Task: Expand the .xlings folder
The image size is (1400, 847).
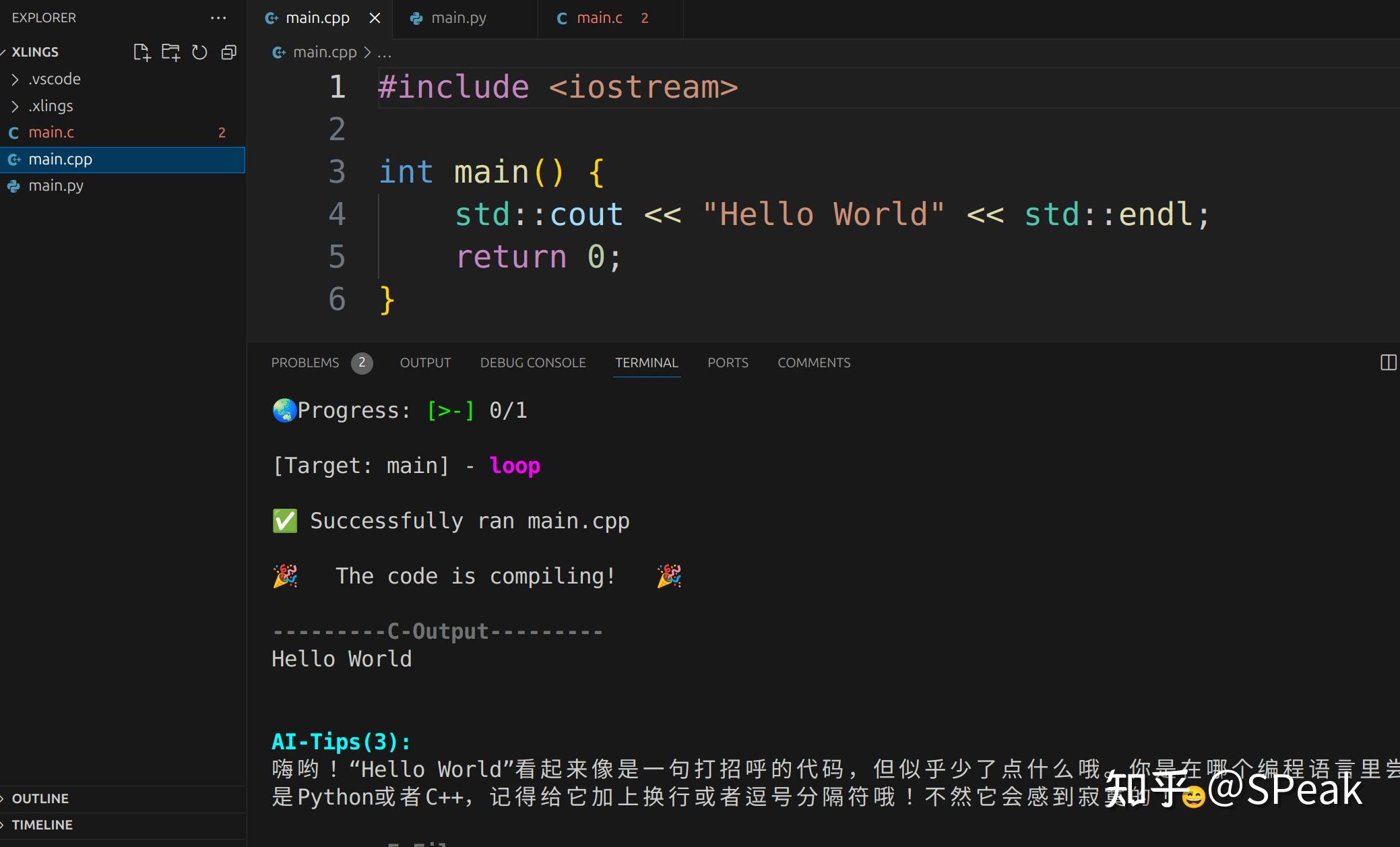Action: pos(51,106)
